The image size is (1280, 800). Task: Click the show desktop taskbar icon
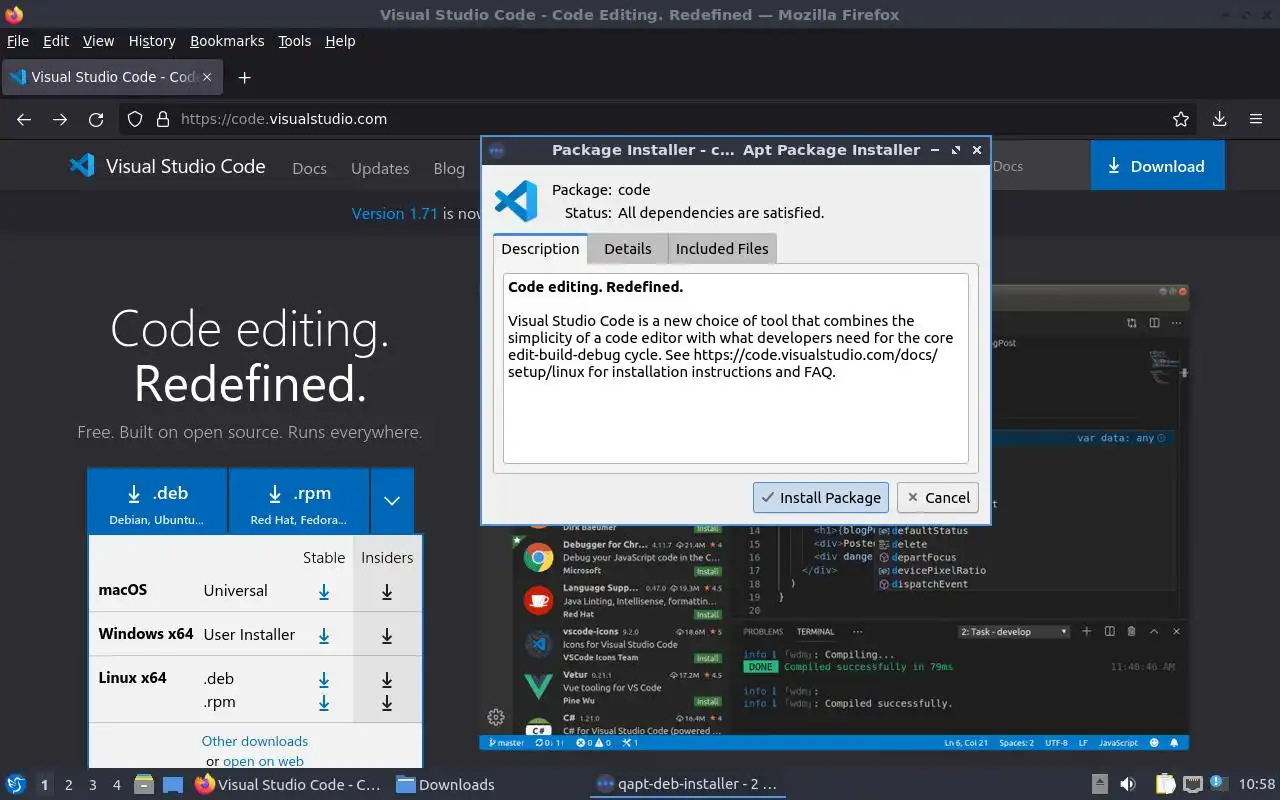(173, 784)
